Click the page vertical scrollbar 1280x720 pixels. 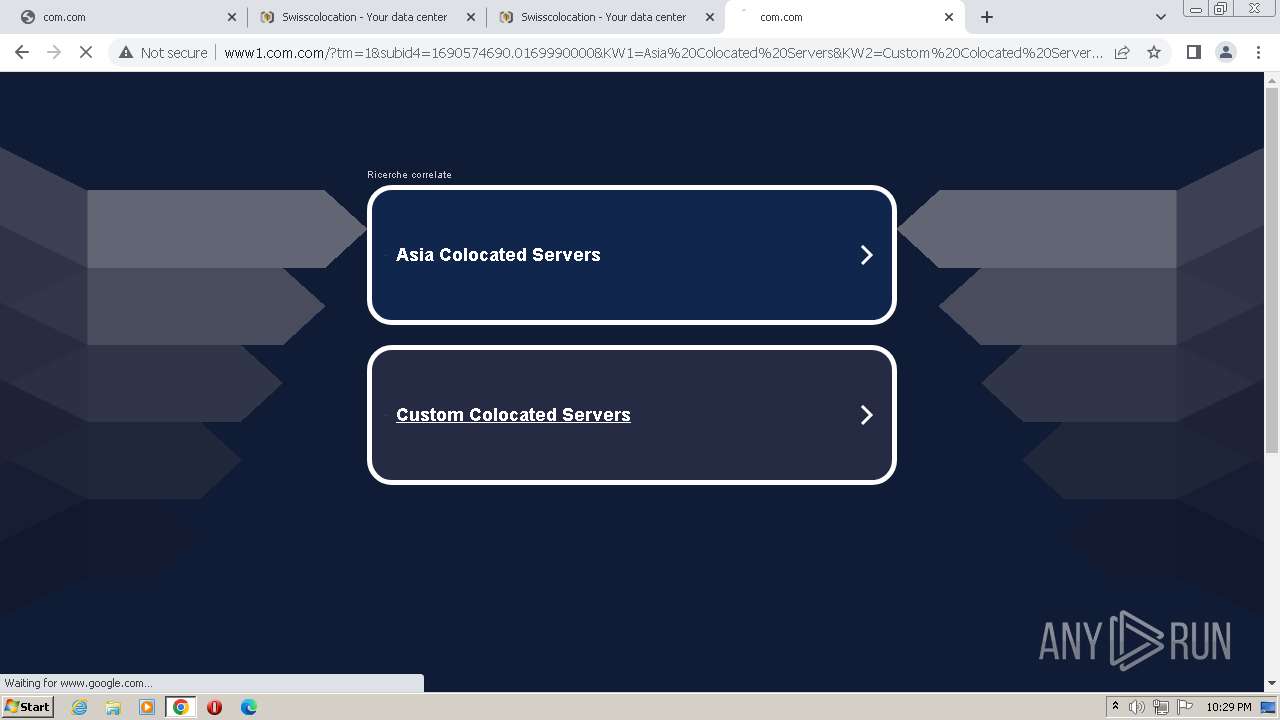1272,270
